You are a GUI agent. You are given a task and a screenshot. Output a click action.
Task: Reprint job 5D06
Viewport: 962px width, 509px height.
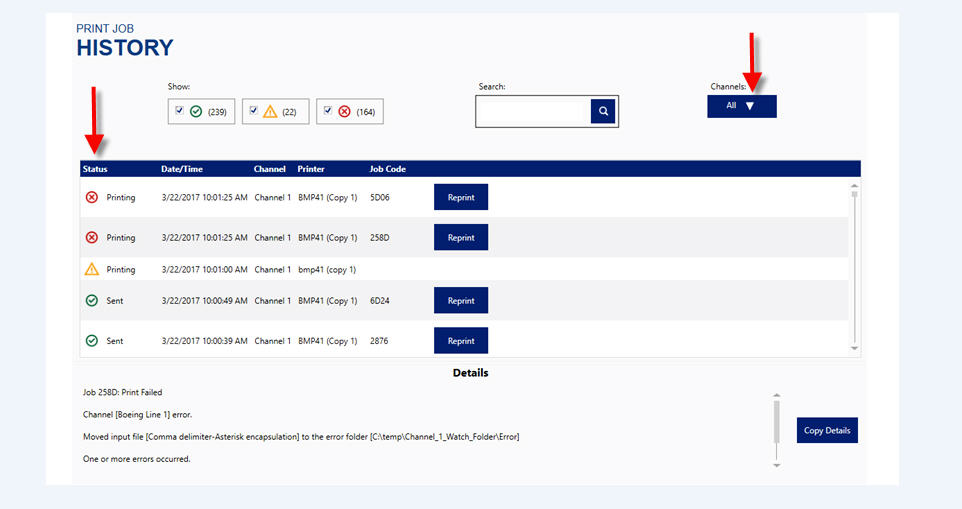pos(461,197)
